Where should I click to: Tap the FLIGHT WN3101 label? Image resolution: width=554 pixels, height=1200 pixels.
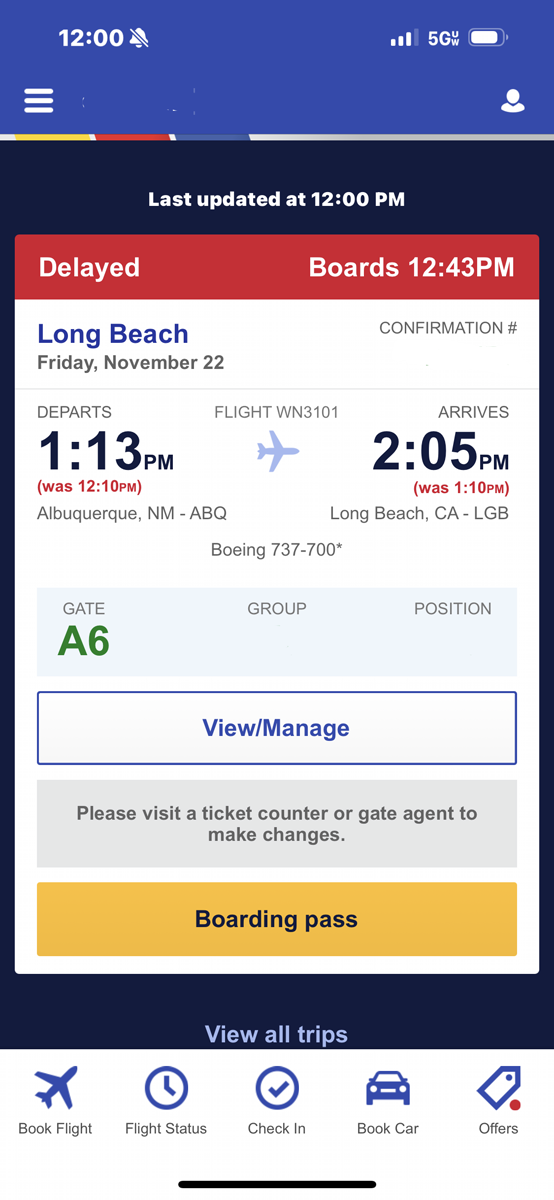[277, 412]
